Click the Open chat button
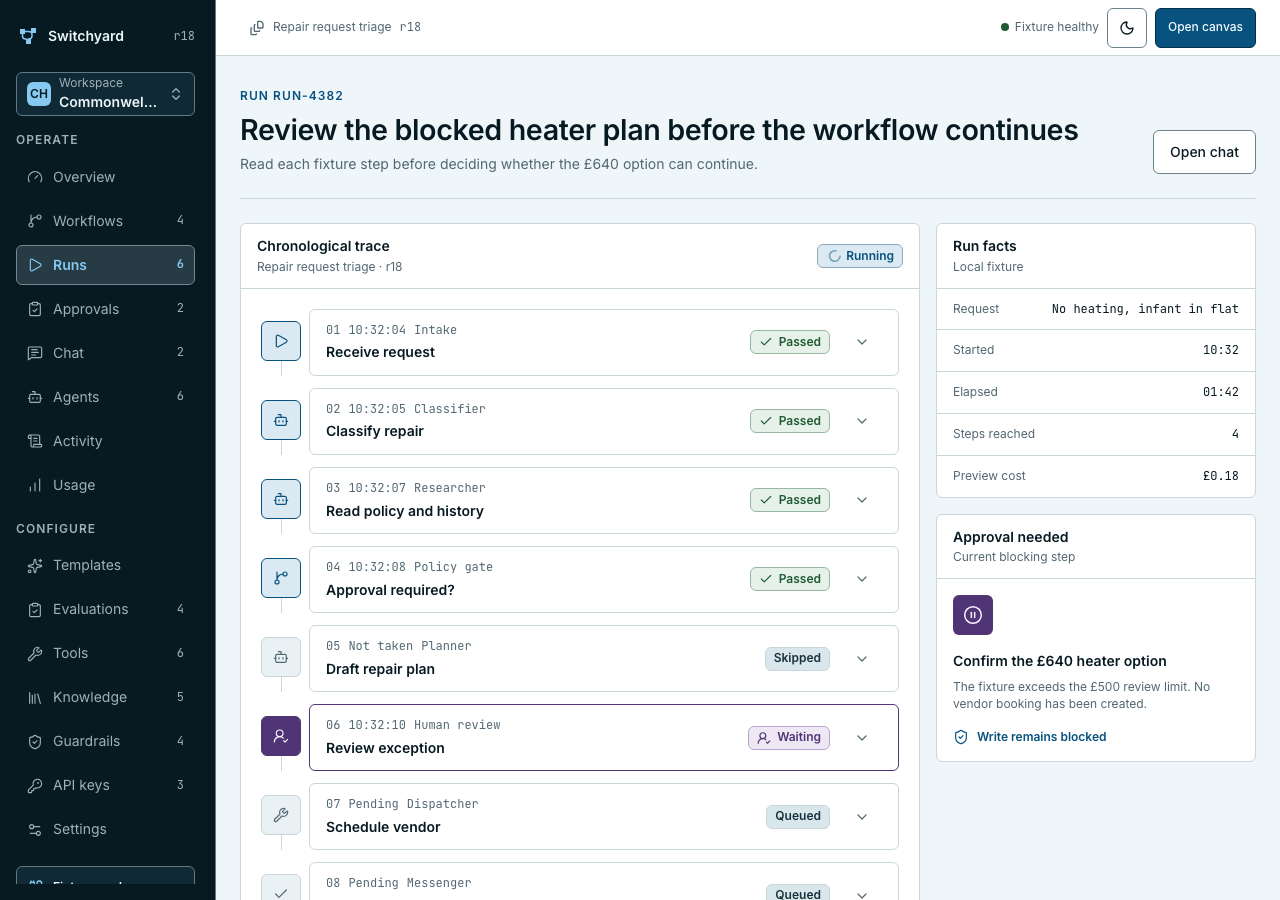Viewport: 1280px width, 900px height. coord(1204,152)
